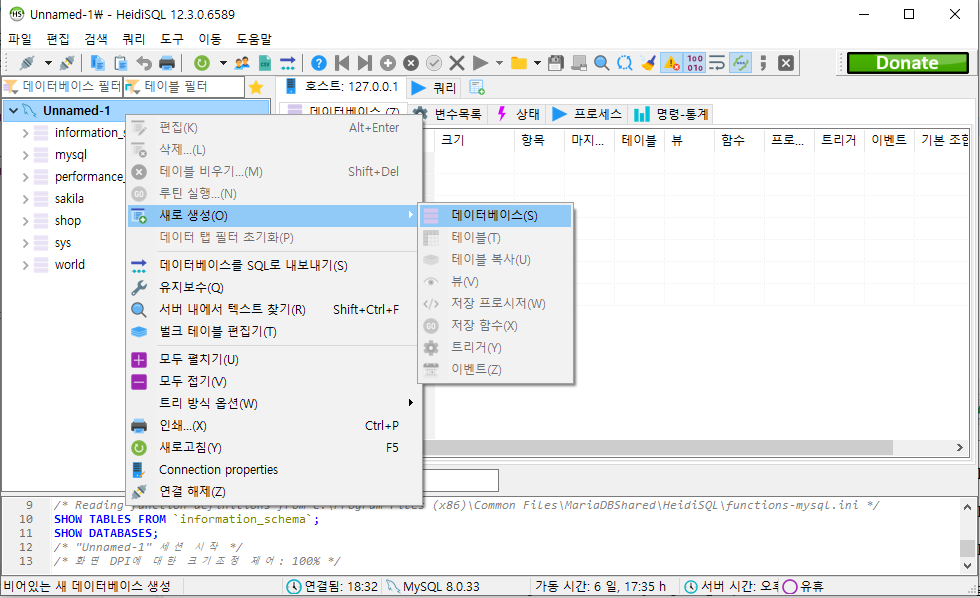Viewport: 980px width, 598px height.
Task: Choose Connection properties from context menu
Action: pos(273,470)
